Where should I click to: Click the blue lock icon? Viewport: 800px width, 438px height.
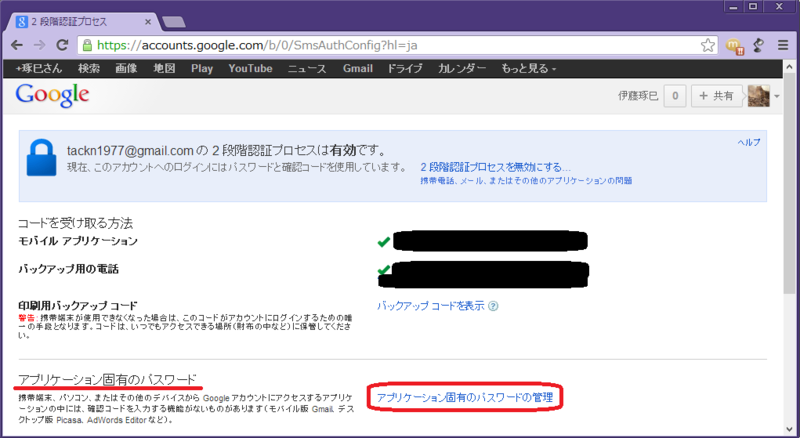pos(41,158)
